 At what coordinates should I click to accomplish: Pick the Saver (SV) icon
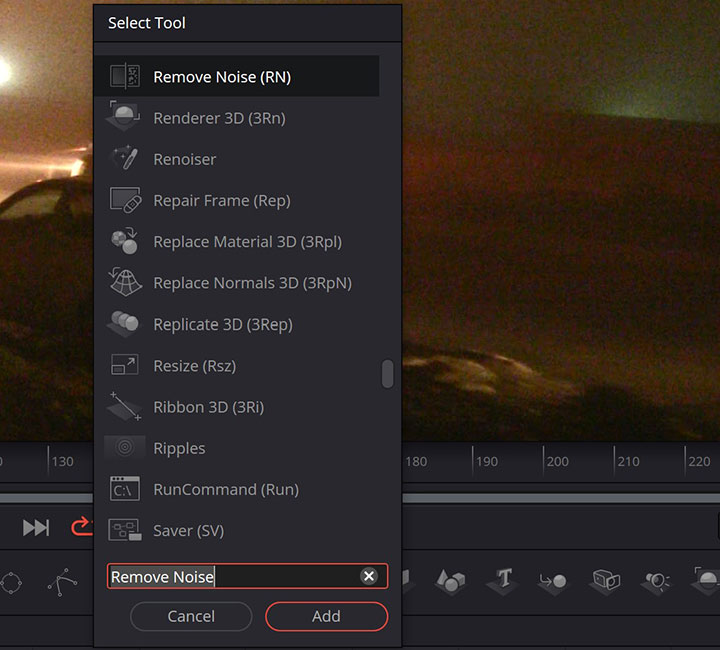[x=125, y=530]
